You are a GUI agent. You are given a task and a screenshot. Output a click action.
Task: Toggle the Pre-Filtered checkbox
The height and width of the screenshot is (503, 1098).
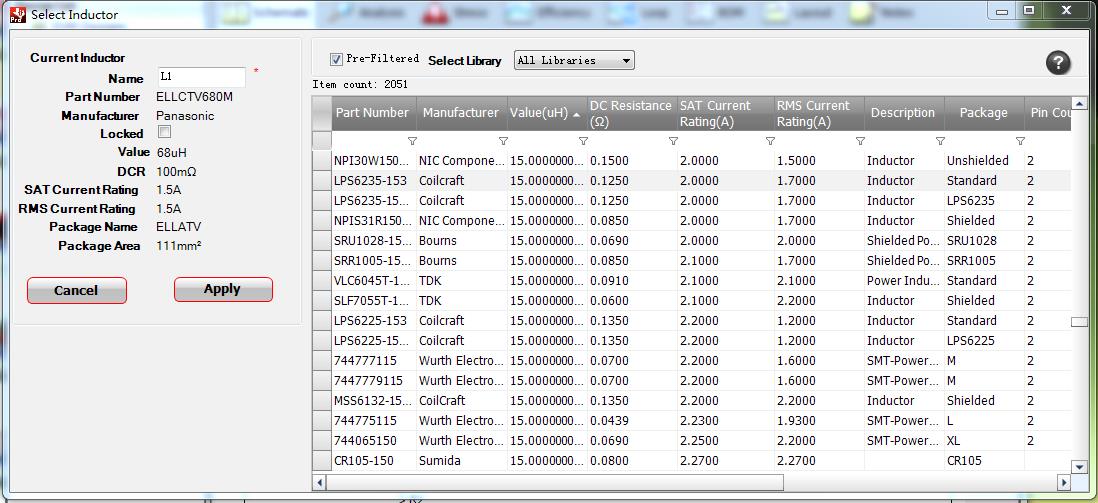[336, 60]
